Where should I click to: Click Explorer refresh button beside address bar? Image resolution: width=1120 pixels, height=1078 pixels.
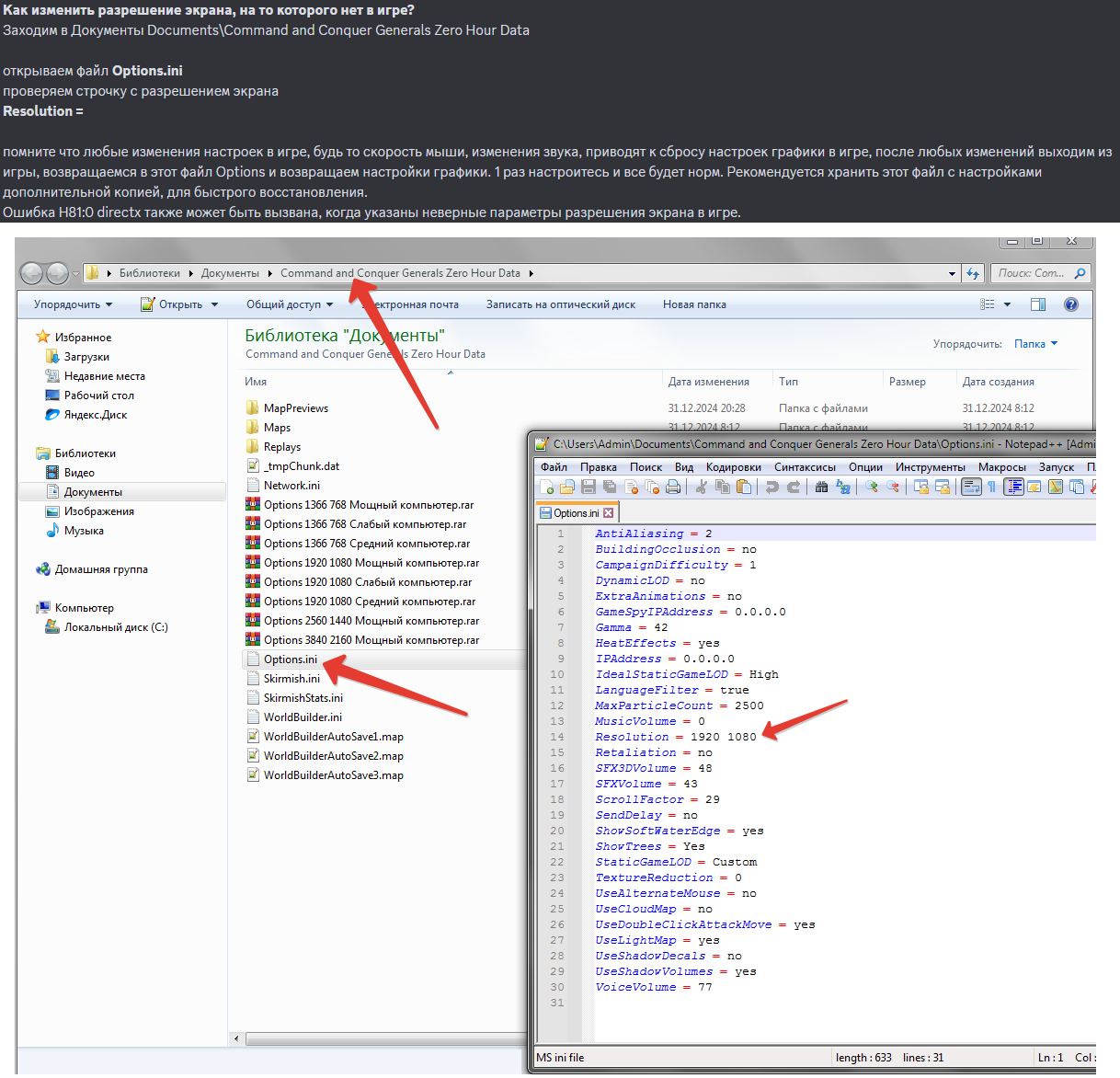(973, 273)
